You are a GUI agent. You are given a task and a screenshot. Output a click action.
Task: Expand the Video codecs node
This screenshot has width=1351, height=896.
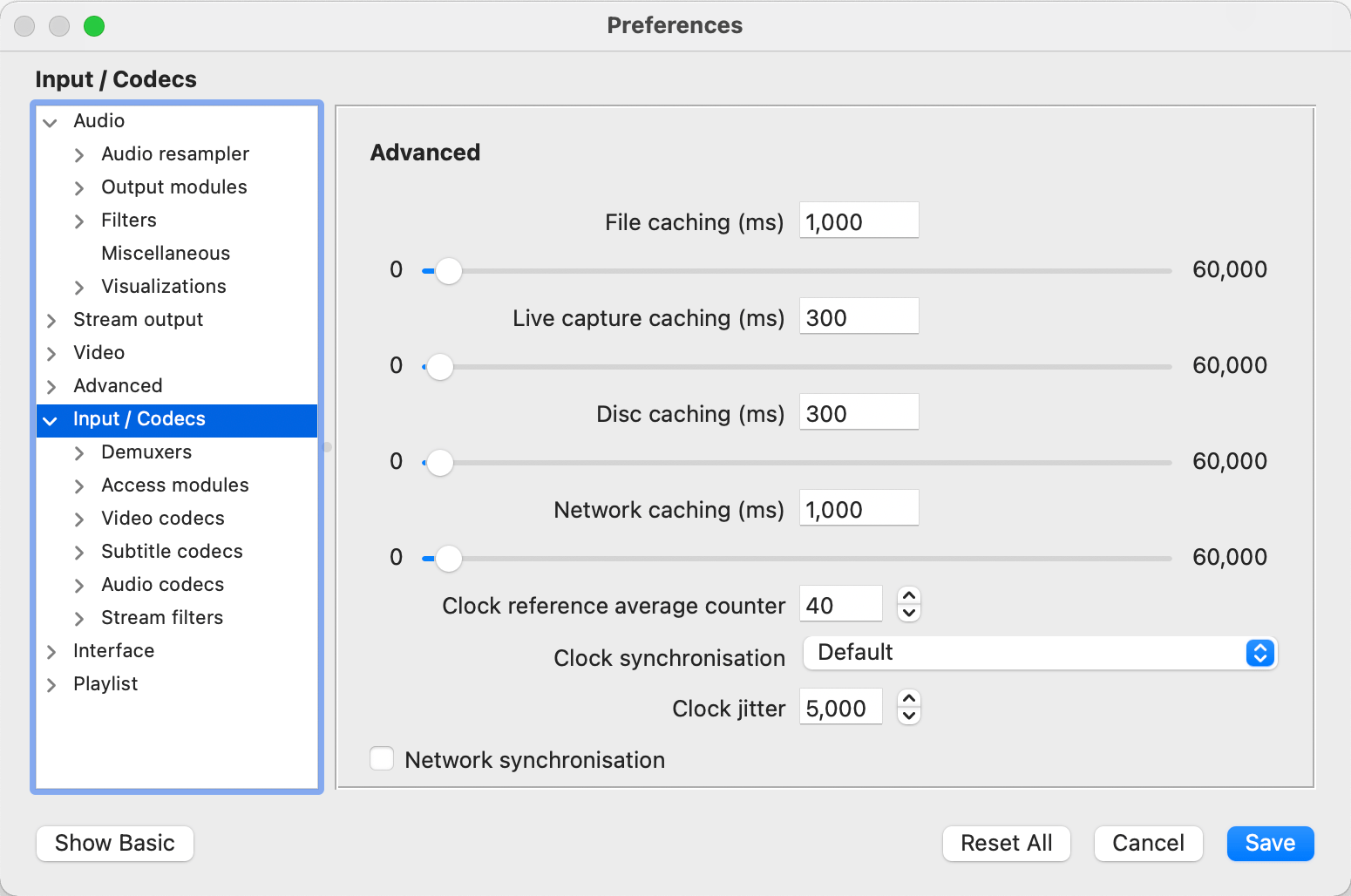(79, 519)
